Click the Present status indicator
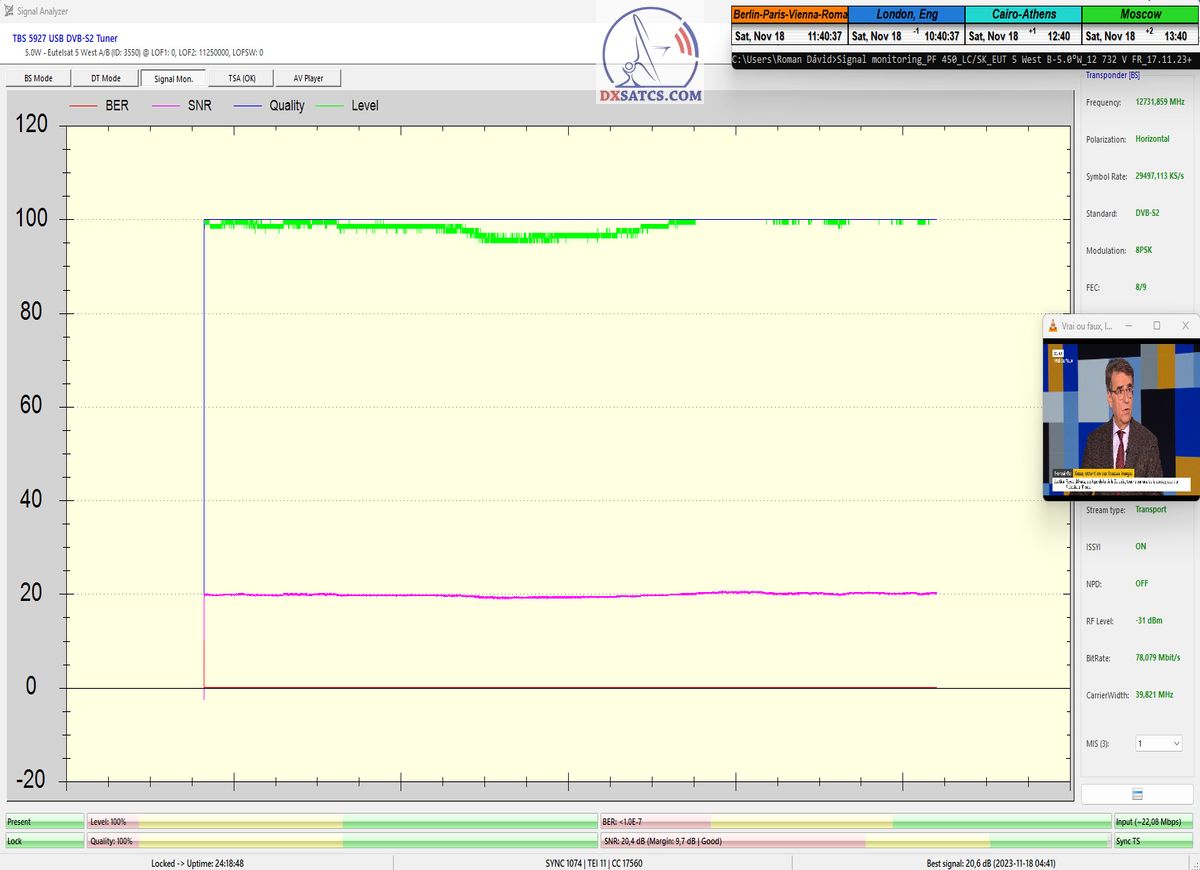The width and height of the screenshot is (1200, 870). (44, 822)
